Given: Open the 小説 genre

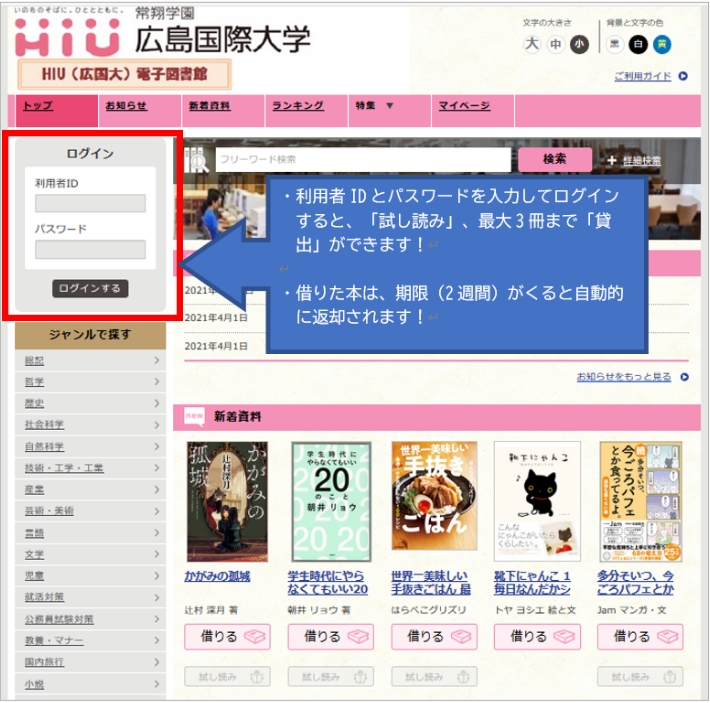Looking at the screenshot, I should point(90,684).
